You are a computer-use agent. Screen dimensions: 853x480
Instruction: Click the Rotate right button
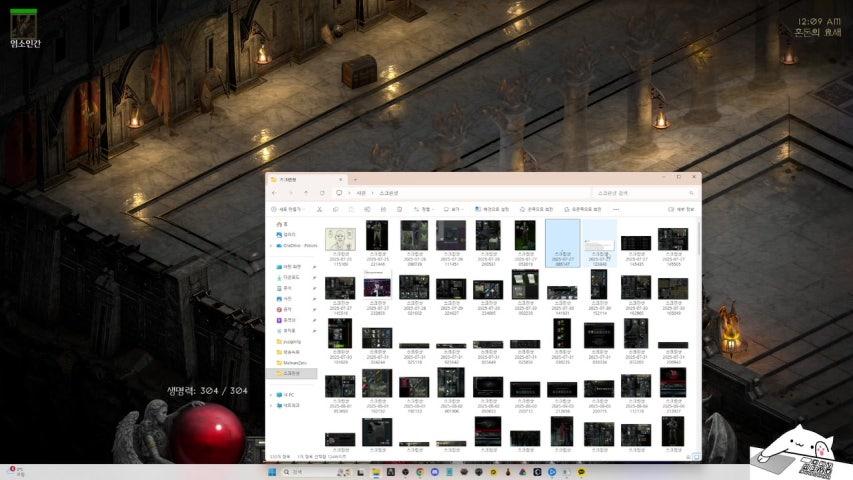pyautogui.click(x=582, y=209)
